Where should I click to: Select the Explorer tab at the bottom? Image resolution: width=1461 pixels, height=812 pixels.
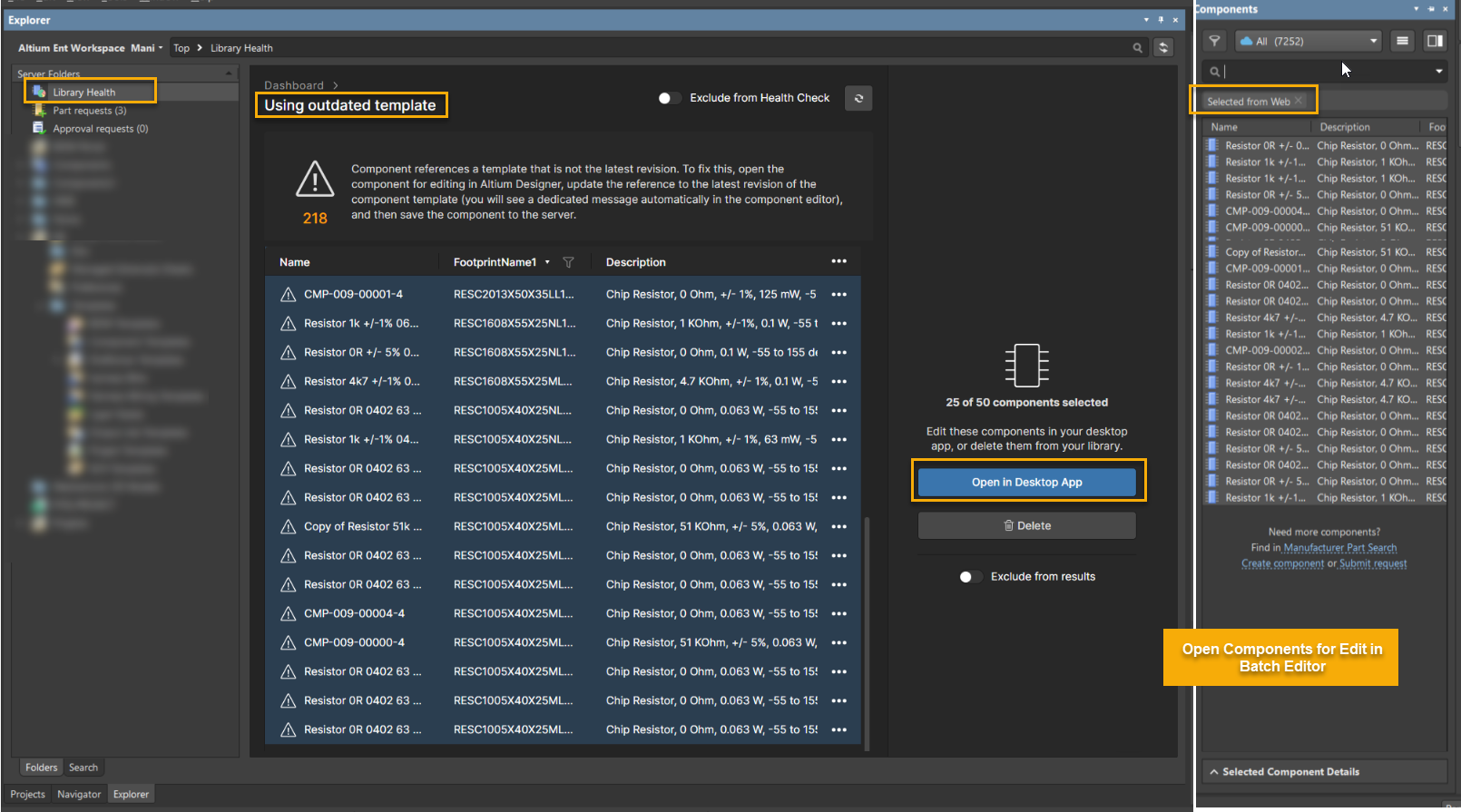tap(131, 794)
